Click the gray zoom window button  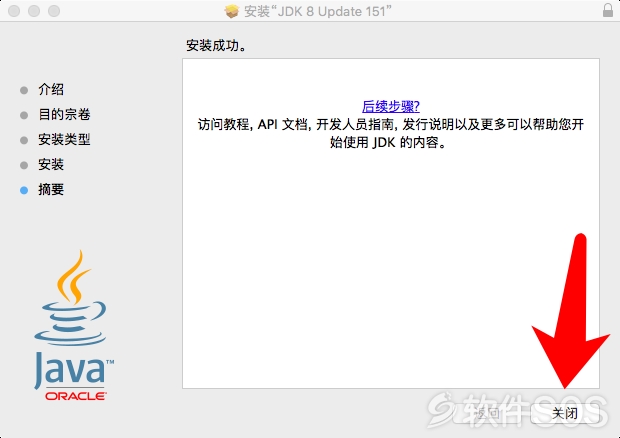(x=54, y=11)
